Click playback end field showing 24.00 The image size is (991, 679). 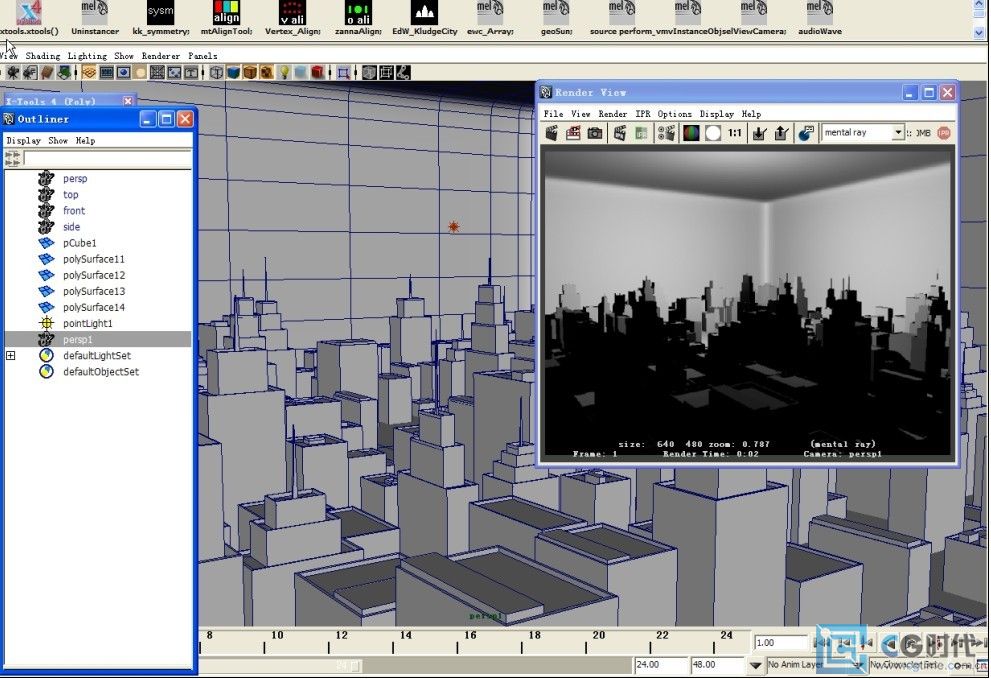pos(660,665)
